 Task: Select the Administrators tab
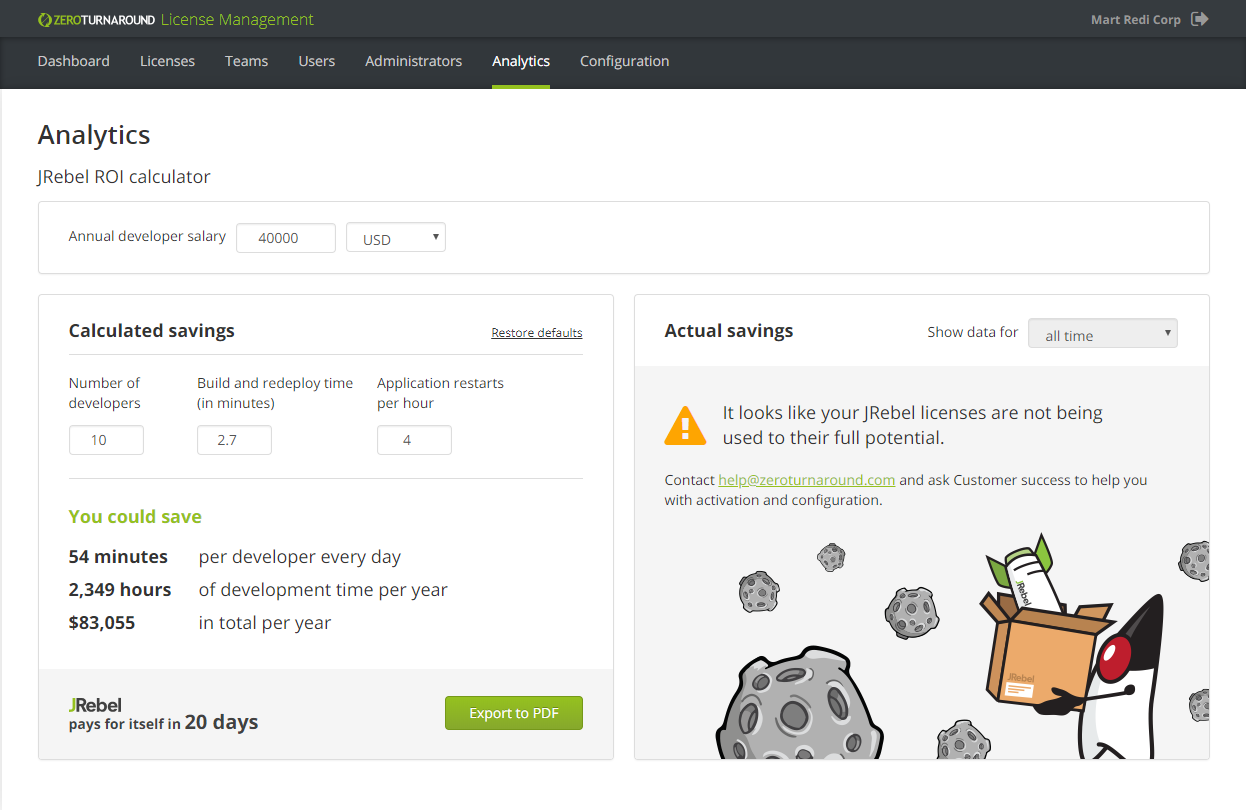click(x=413, y=61)
